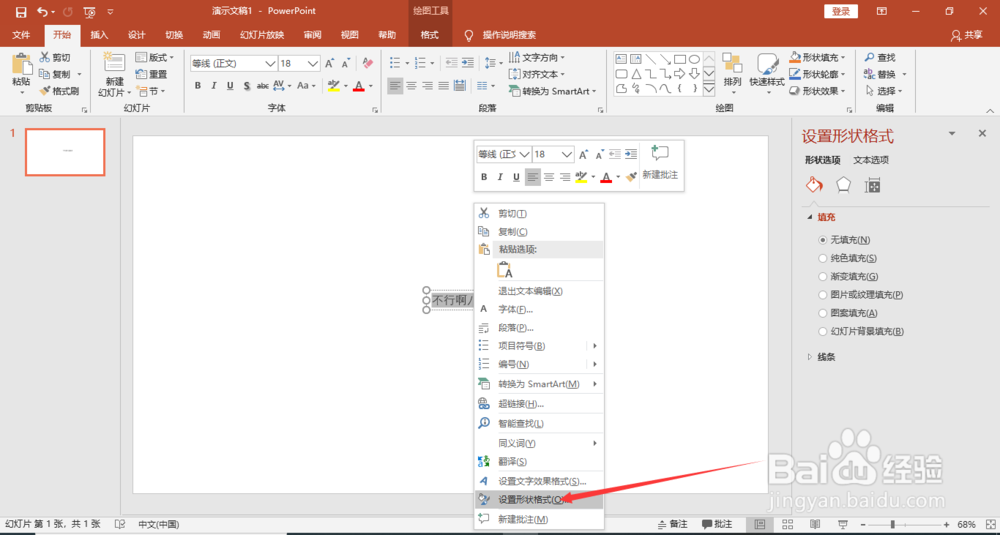Click the Sign in (登录) button
Screen dimensions: 1000x535
841,11
